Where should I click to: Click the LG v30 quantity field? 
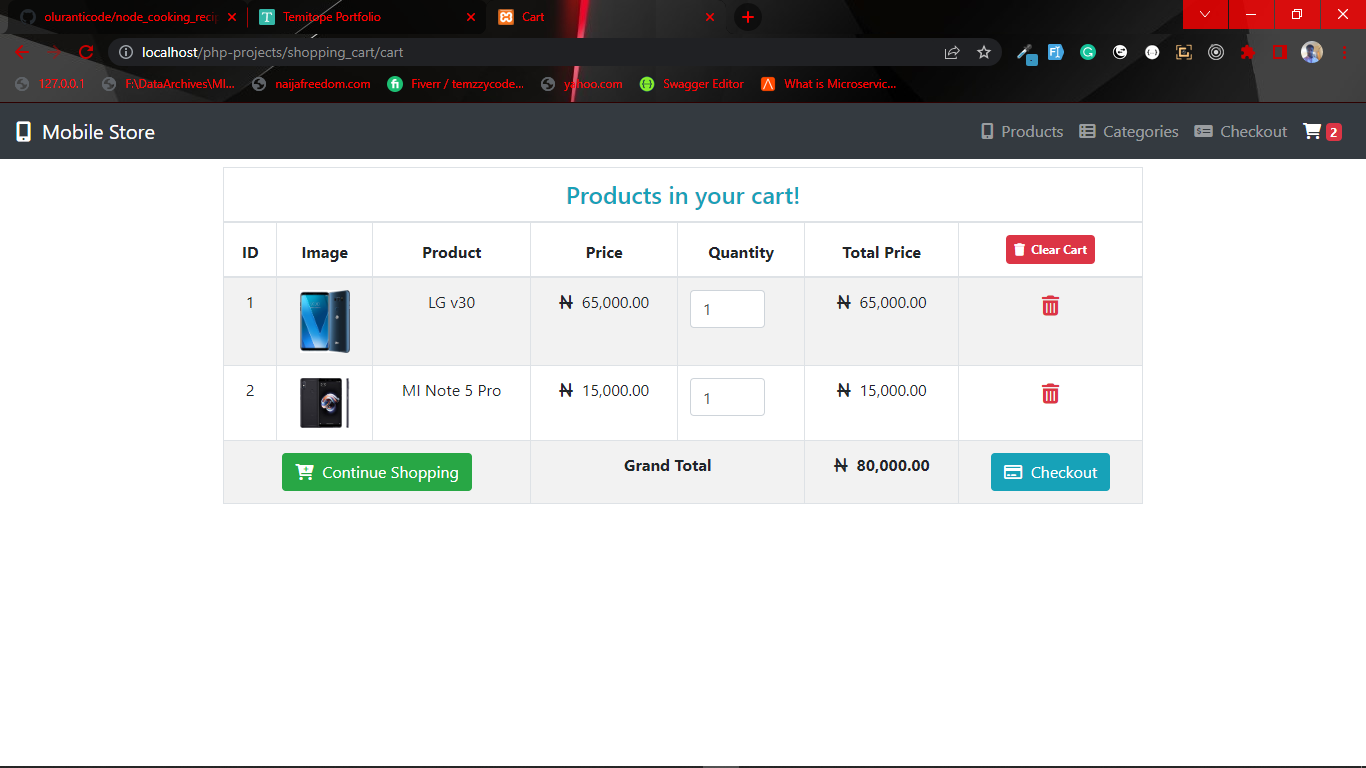point(727,309)
